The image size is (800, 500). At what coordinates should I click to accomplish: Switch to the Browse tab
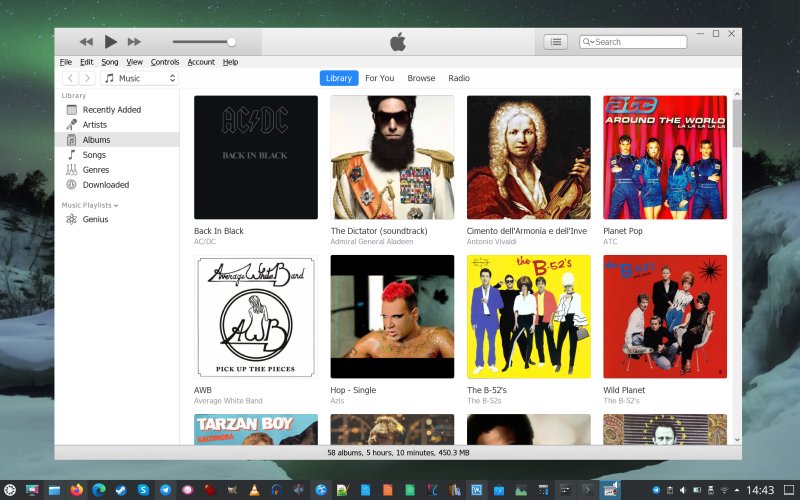click(421, 78)
